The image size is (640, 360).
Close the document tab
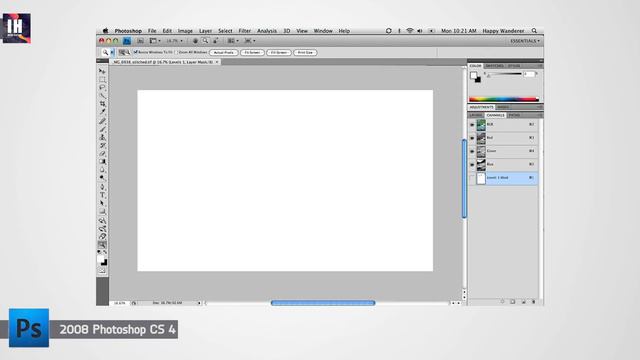(217, 62)
